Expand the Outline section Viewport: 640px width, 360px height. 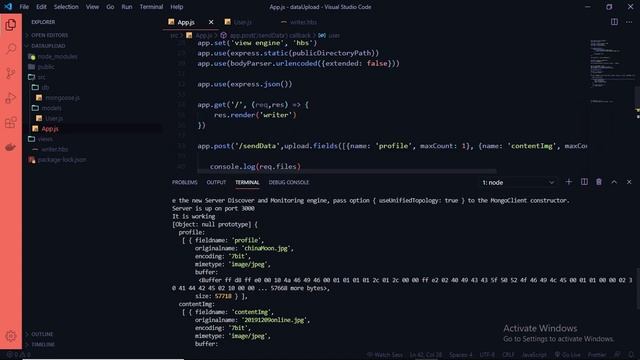[x=42, y=334]
